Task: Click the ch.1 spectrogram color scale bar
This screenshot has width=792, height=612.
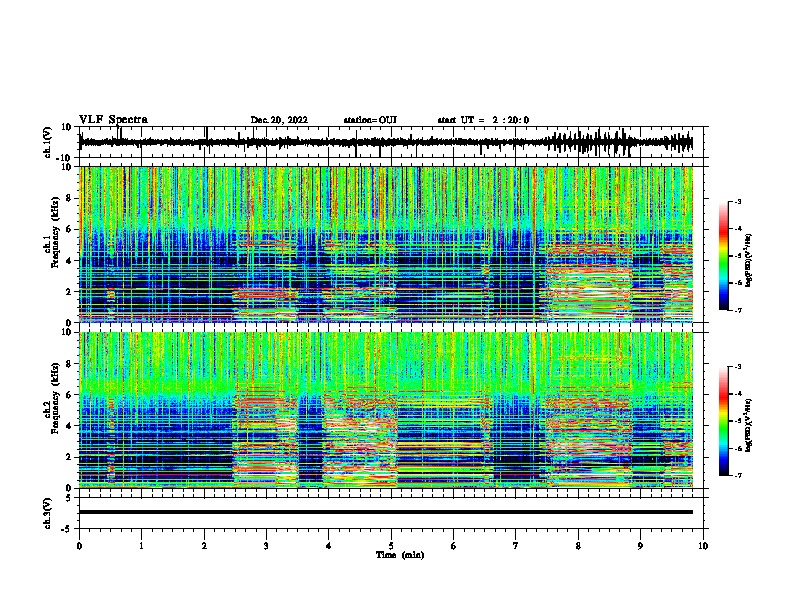Action: click(724, 256)
